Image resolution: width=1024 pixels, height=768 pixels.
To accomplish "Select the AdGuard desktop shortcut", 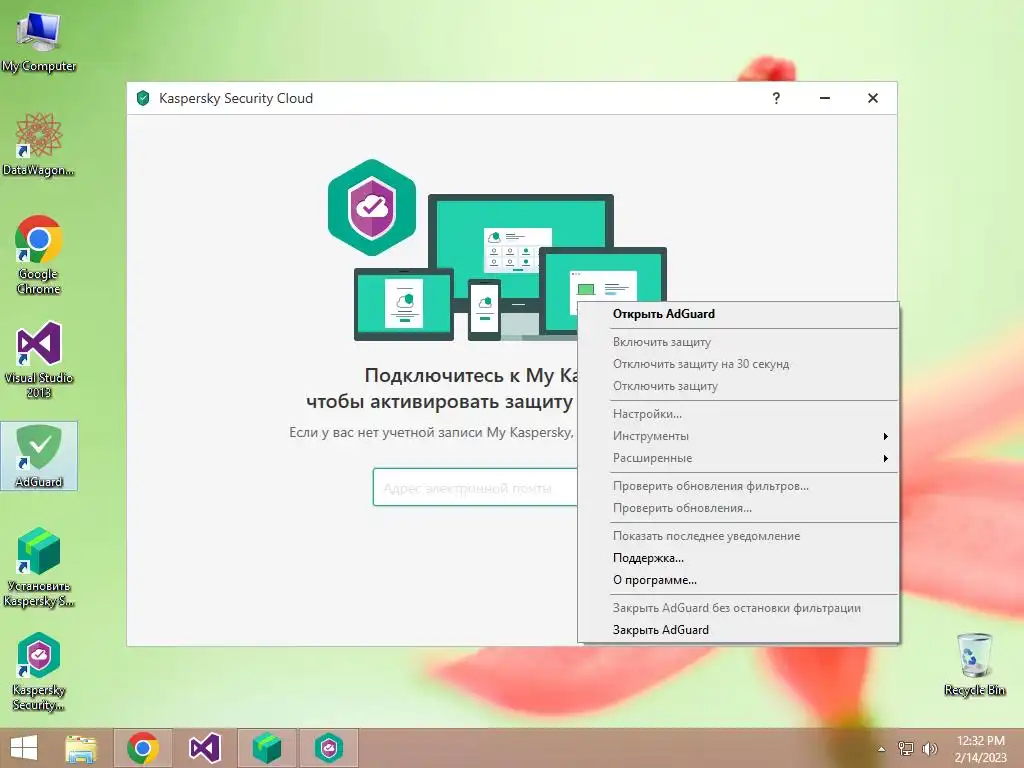I will (x=39, y=456).
